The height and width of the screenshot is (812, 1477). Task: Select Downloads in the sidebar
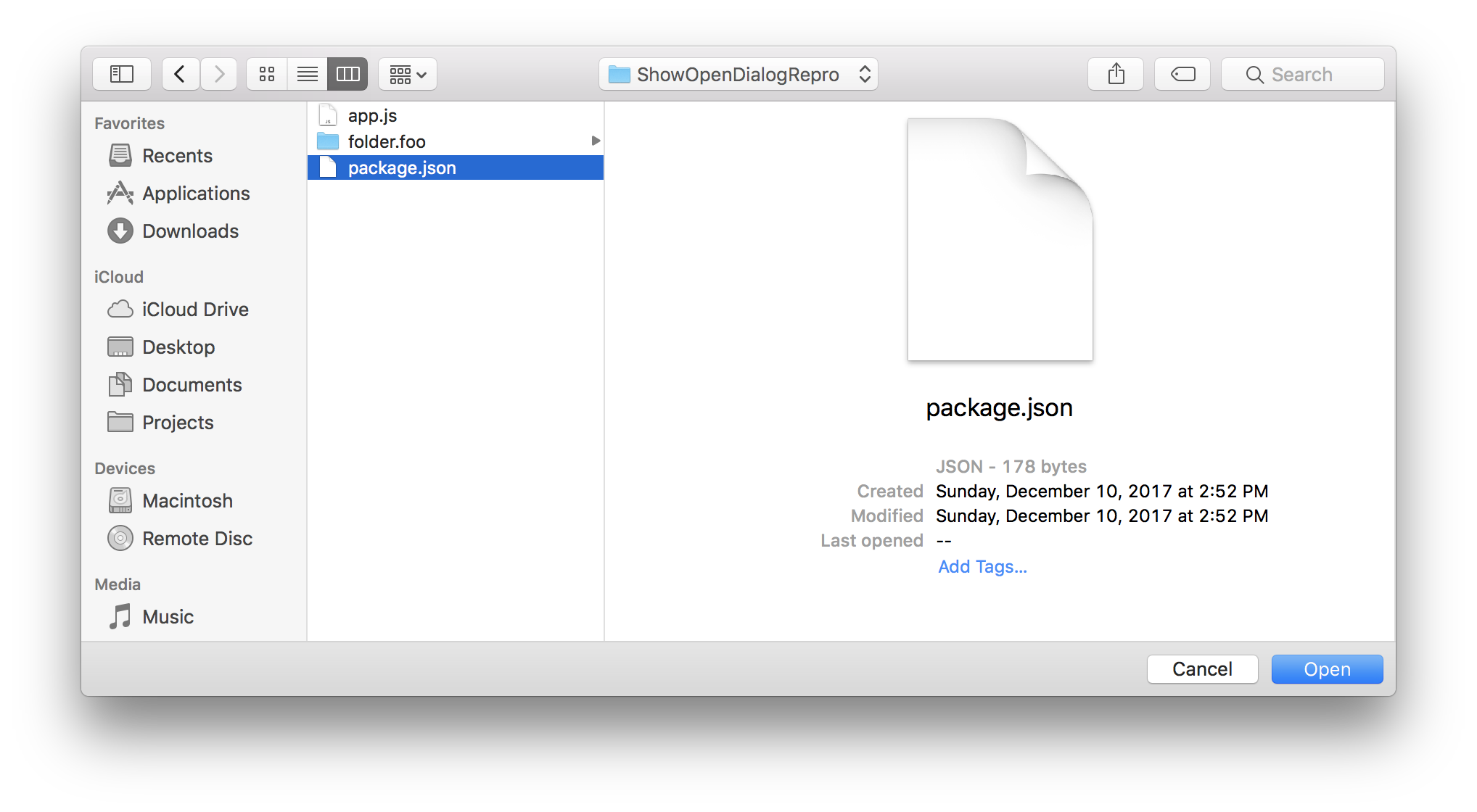(x=191, y=231)
